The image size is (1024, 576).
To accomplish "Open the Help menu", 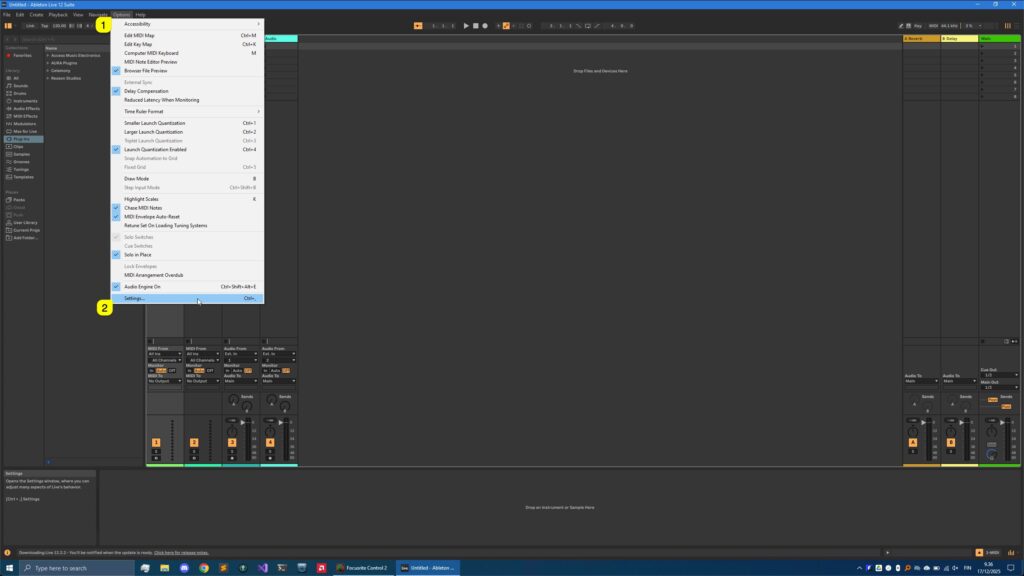I will pos(137,14).
